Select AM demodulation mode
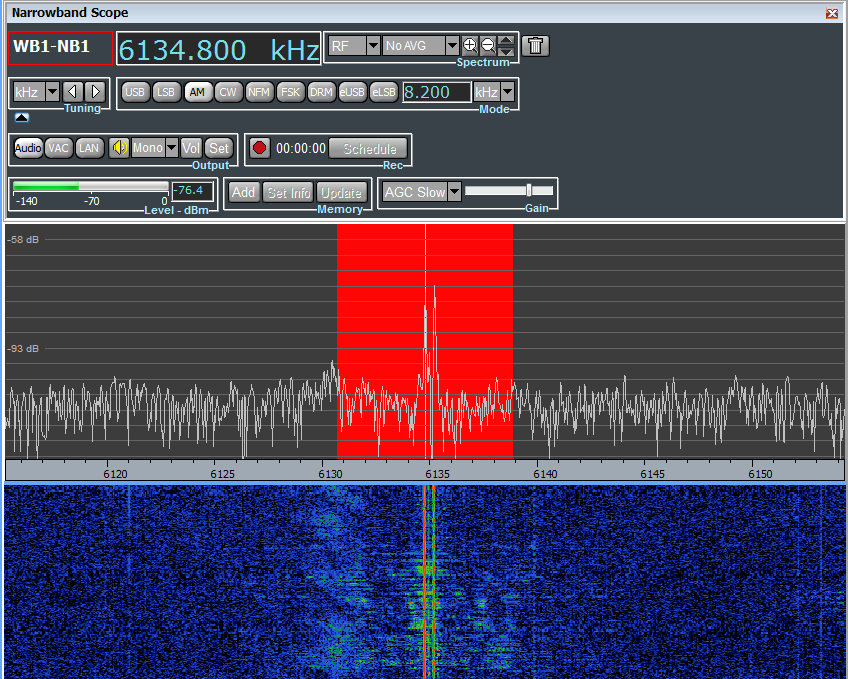The image size is (848, 679). [x=197, y=92]
